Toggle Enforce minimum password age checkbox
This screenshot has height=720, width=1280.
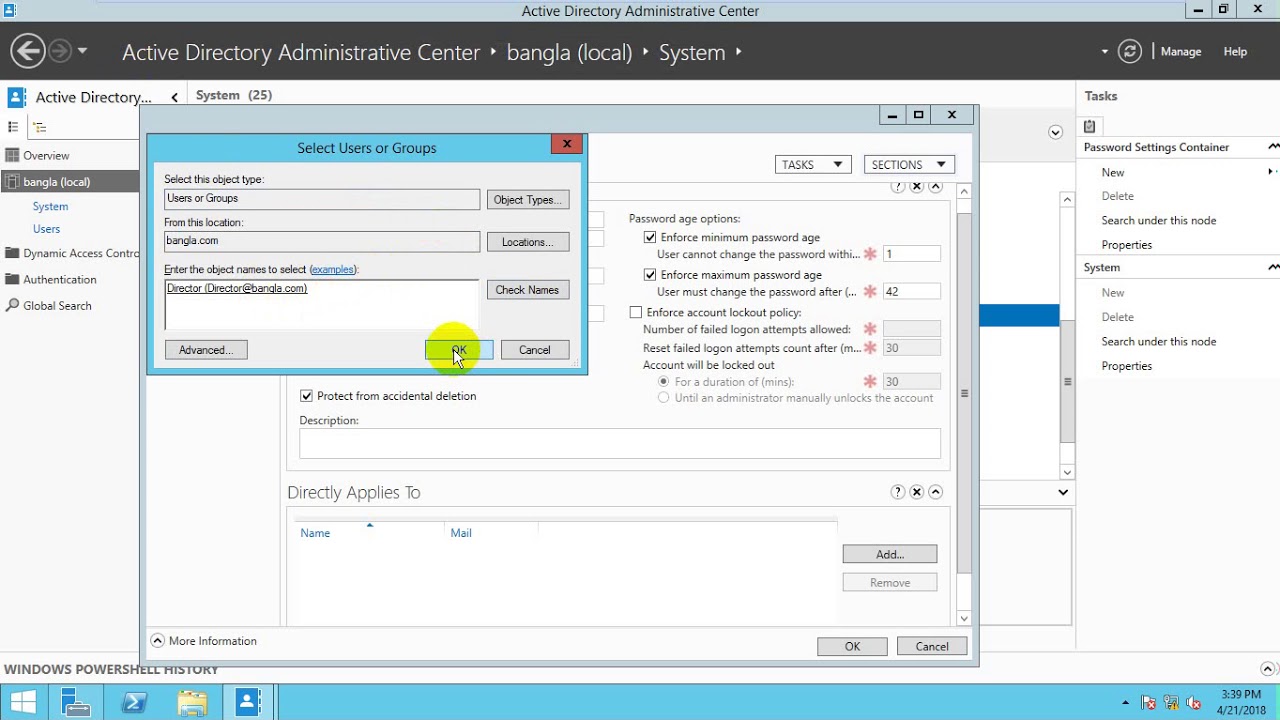650,237
